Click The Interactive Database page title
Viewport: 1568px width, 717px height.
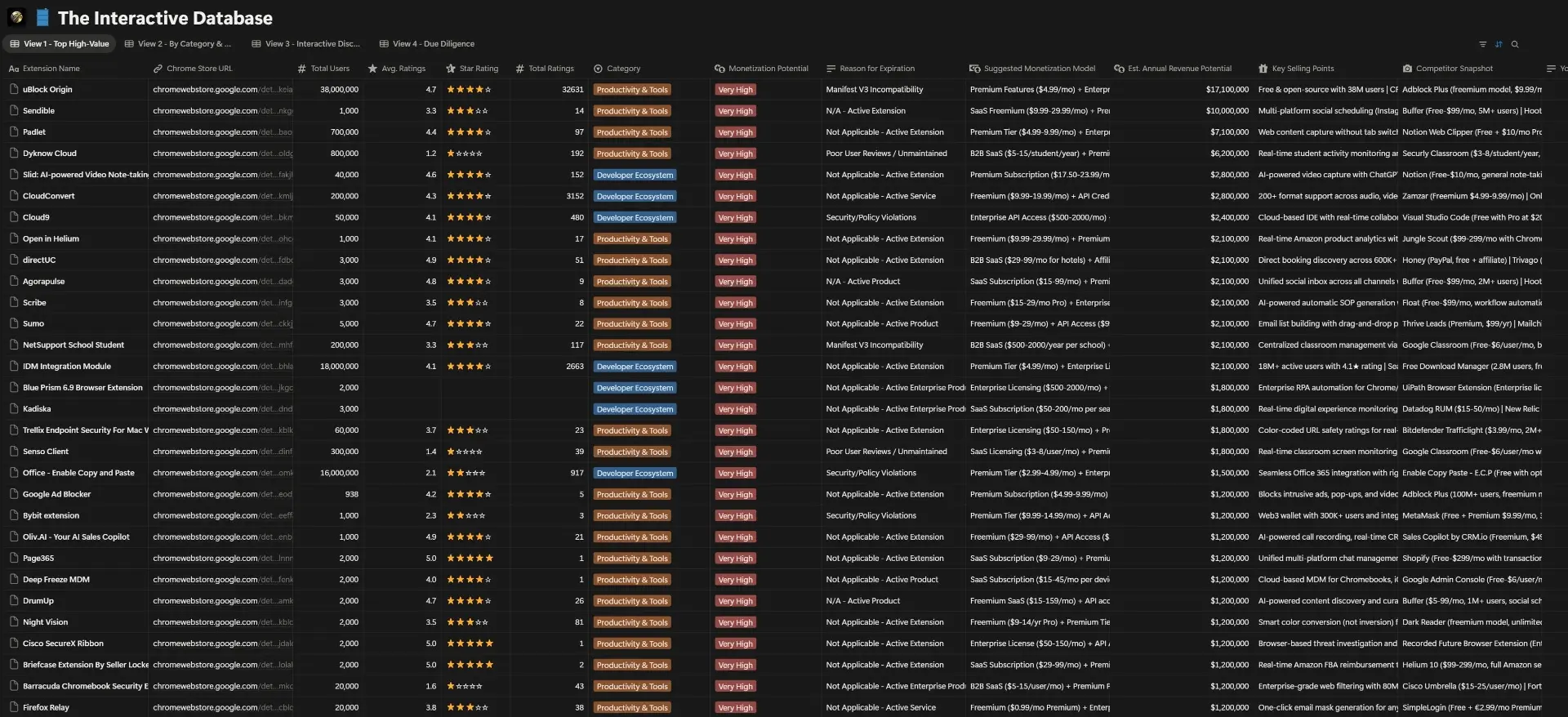tap(165, 18)
